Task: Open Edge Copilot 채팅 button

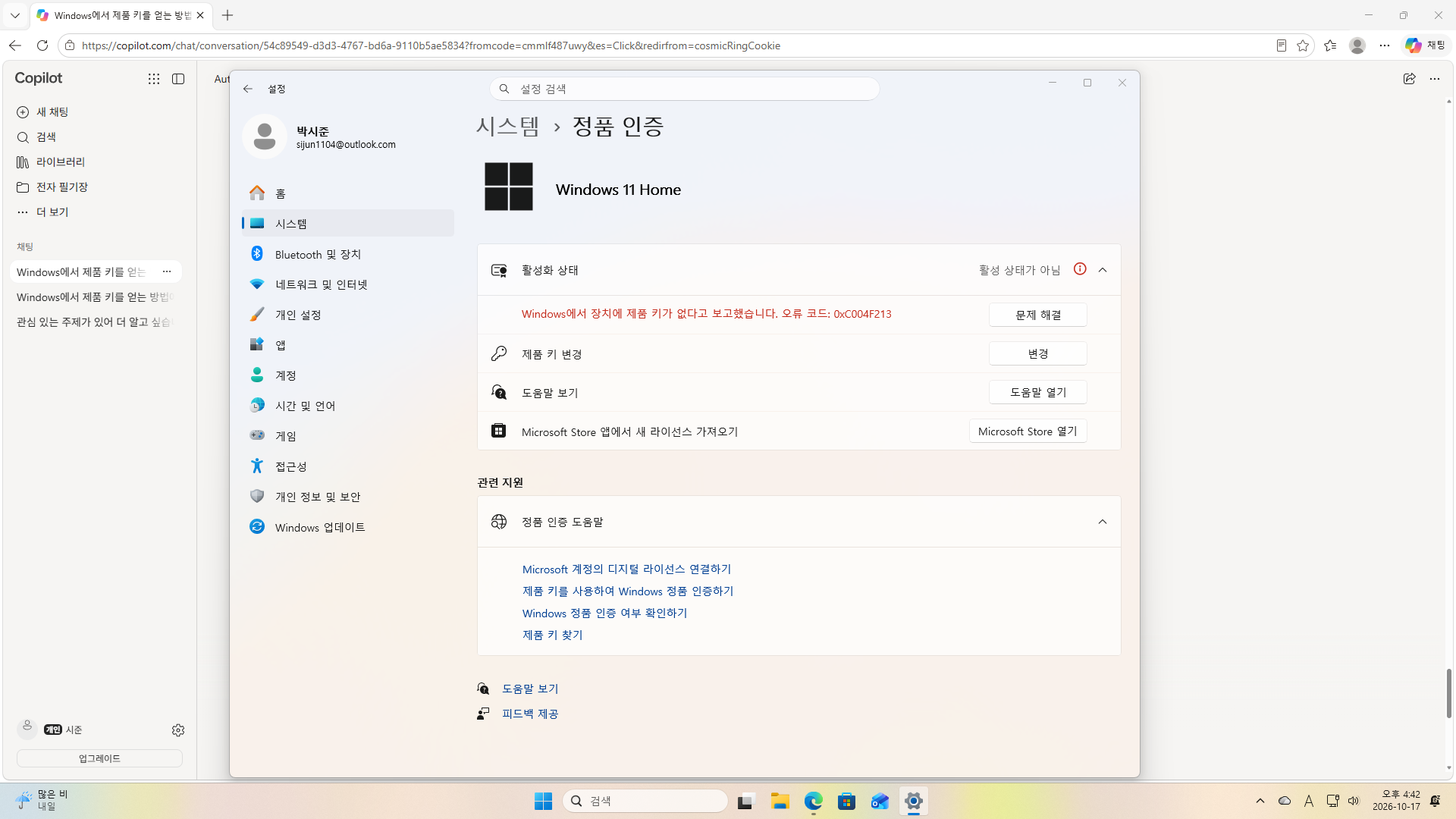Action: tap(1426, 45)
